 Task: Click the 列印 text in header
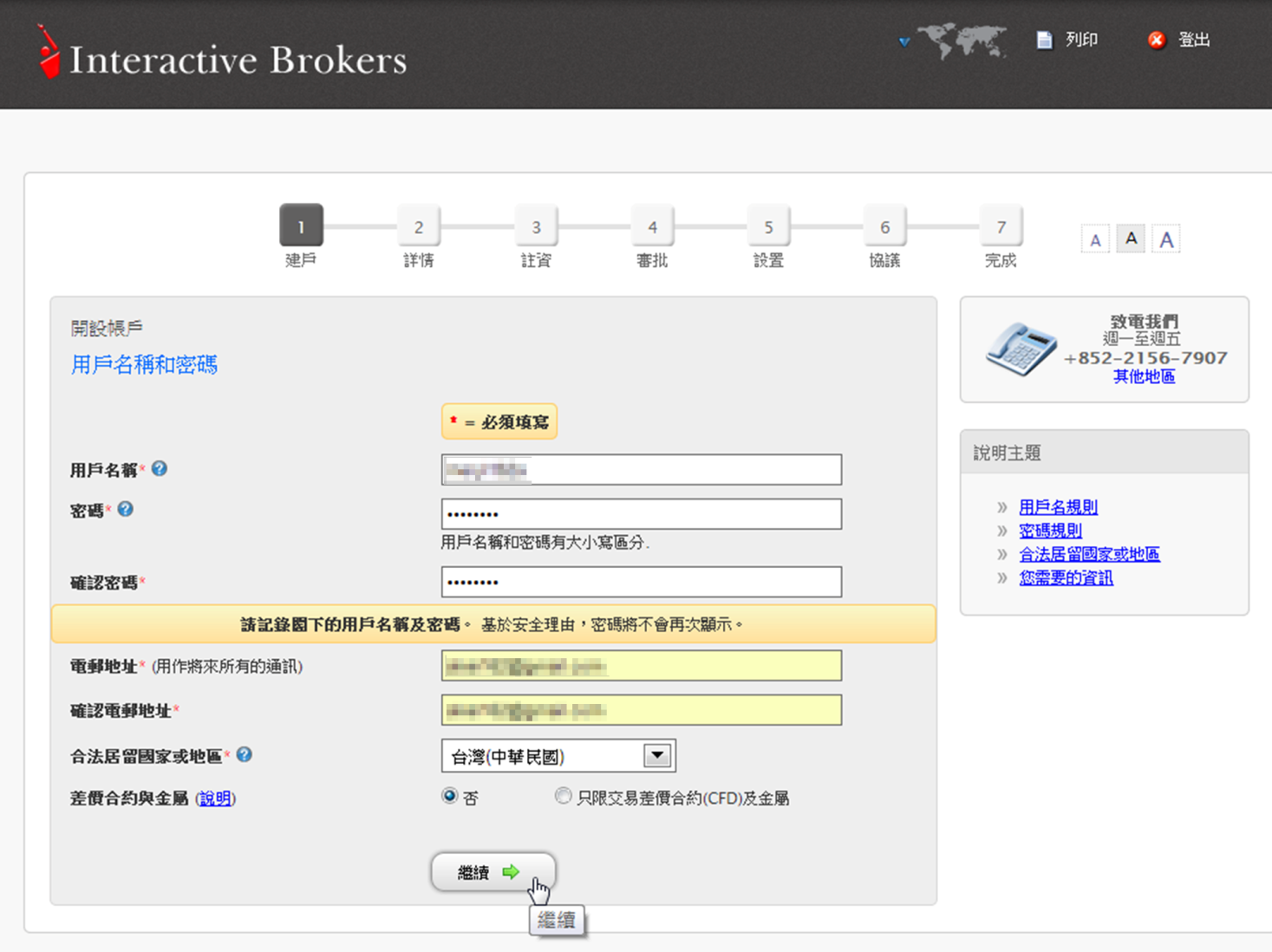[1081, 40]
